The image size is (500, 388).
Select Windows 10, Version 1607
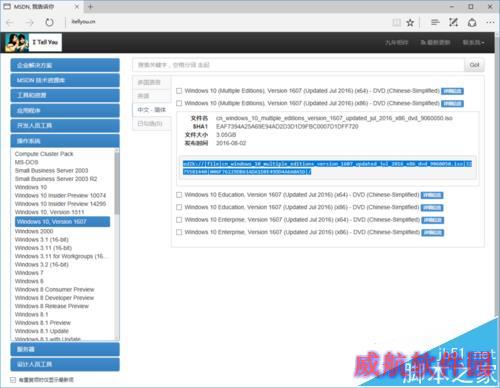[62, 222]
